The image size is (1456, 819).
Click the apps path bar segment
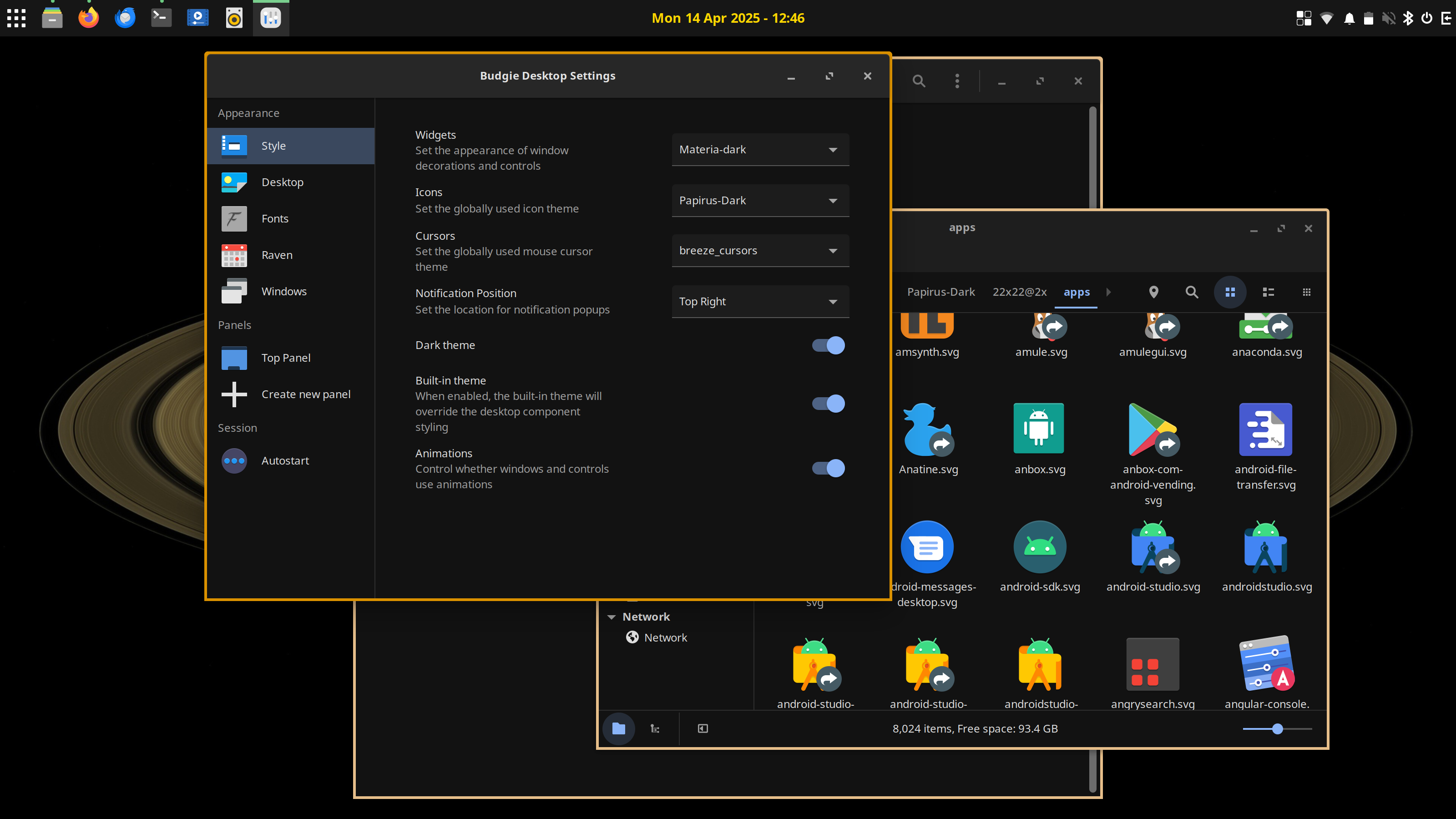tap(1076, 292)
